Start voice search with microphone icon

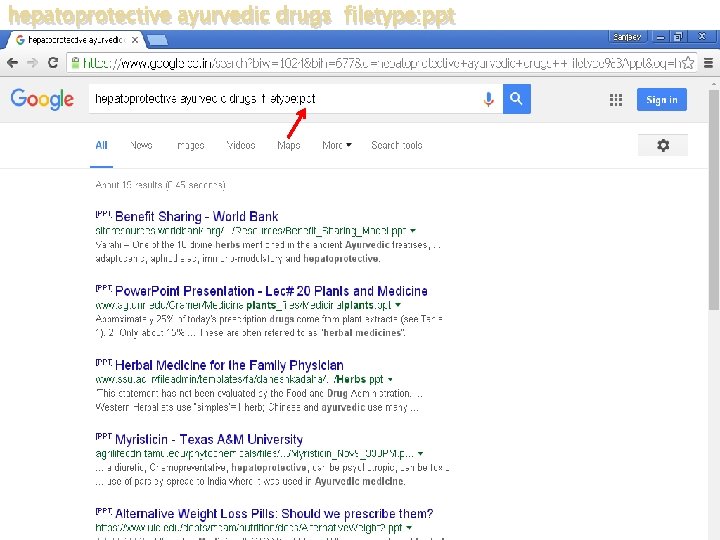tap(489, 99)
